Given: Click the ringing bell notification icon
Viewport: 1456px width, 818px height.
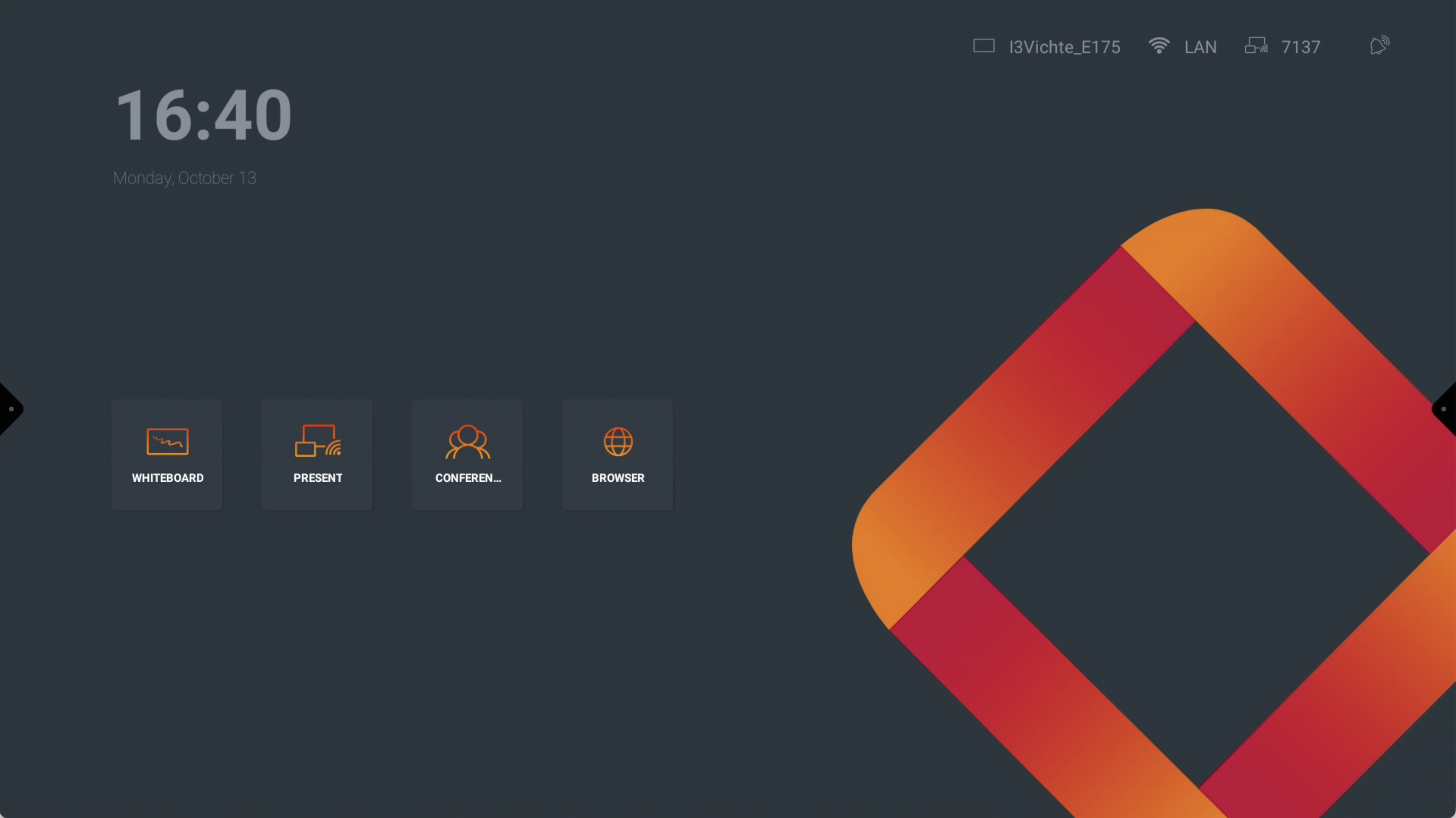Looking at the screenshot, I should point(1379,46).
